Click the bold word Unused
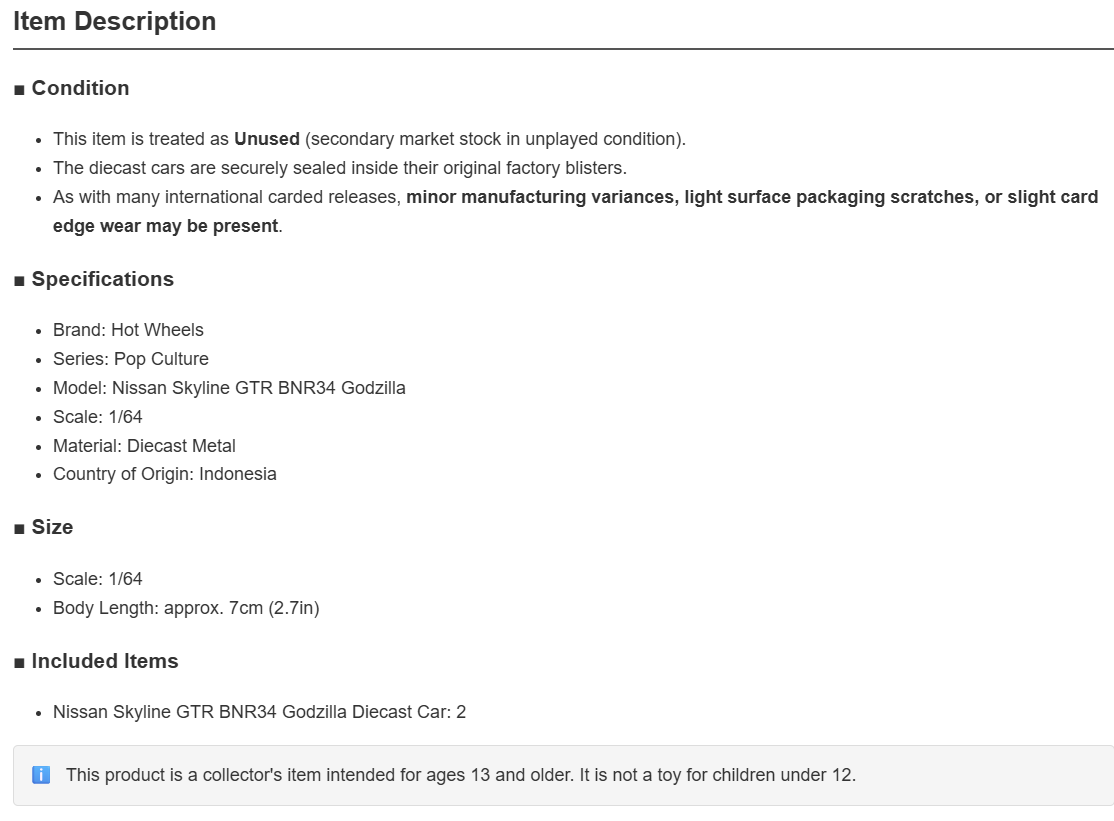 (x=267, y=138)
